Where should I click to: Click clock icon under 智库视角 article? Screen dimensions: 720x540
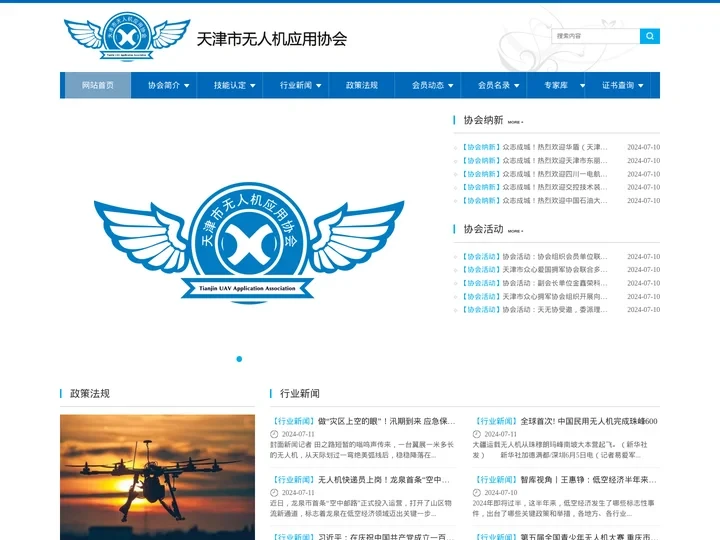point(477,493)
